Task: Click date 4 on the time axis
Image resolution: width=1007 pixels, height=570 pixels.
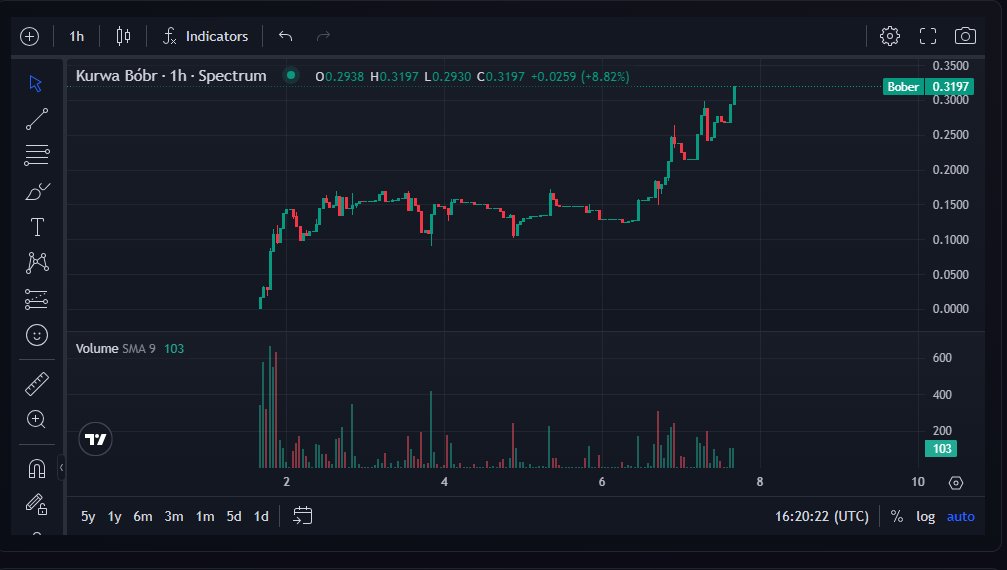Action: coord(444,481)
